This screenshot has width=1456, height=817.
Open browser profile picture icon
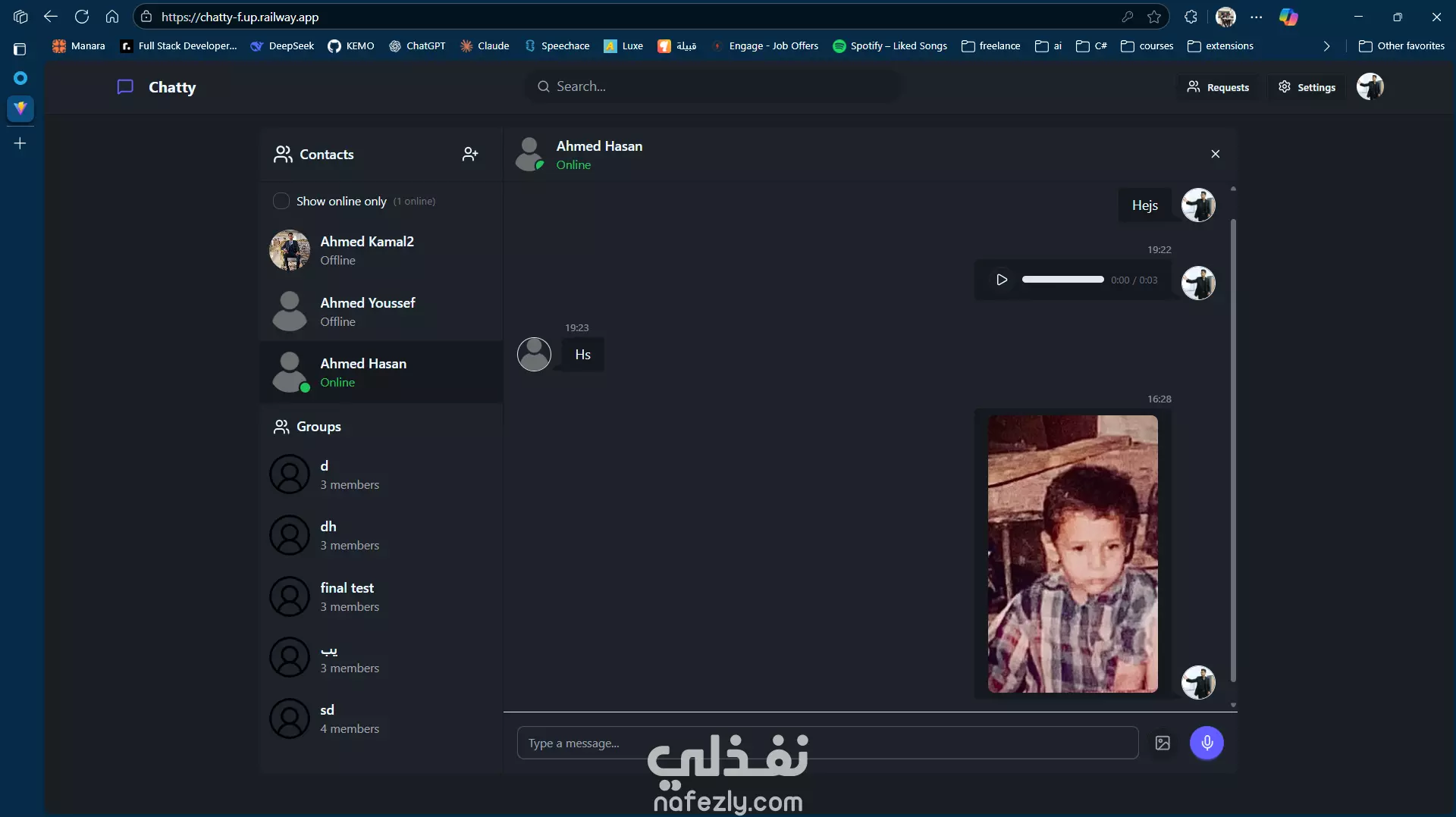[x=1225, y=17]
